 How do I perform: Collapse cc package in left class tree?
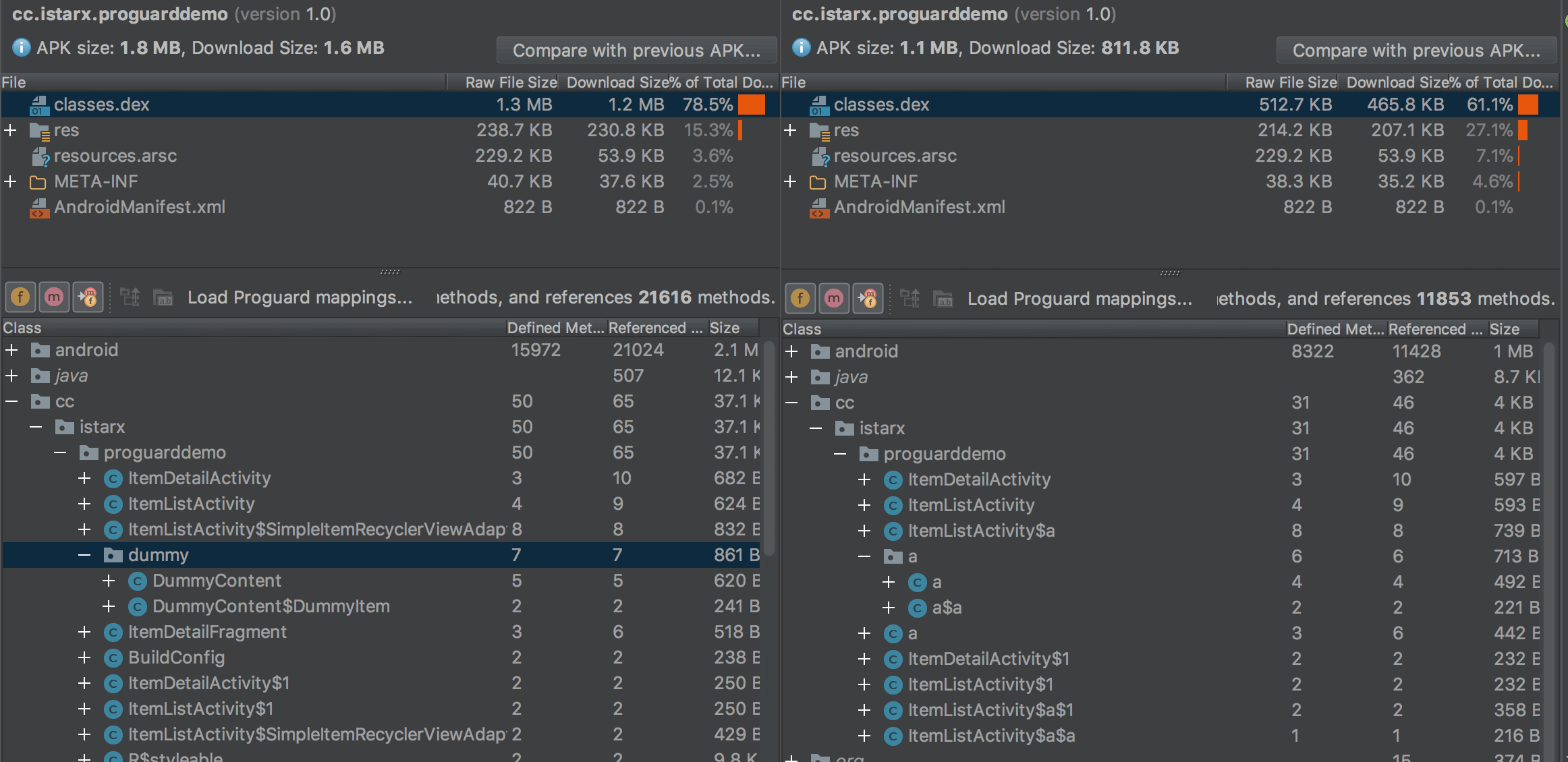coord(11,401)
